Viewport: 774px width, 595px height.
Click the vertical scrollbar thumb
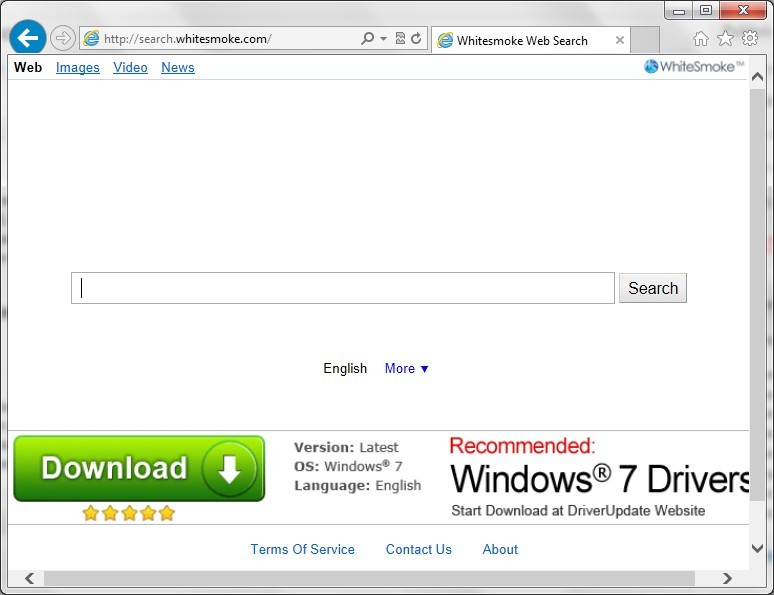point(757,295)
